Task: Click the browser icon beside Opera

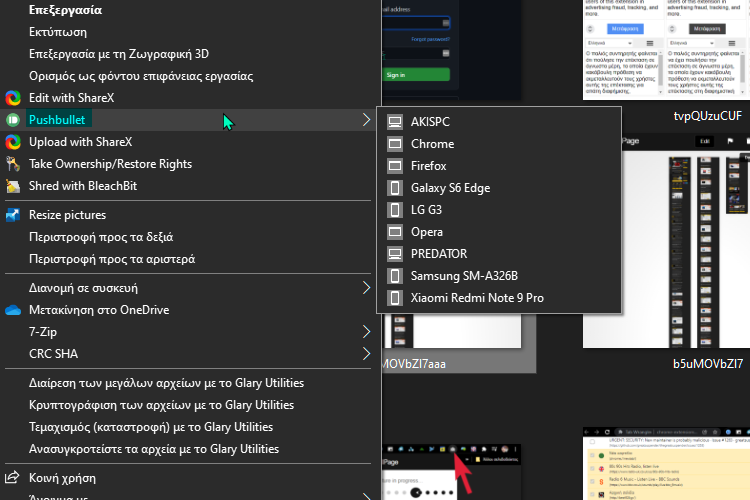Action: [395, 232]
